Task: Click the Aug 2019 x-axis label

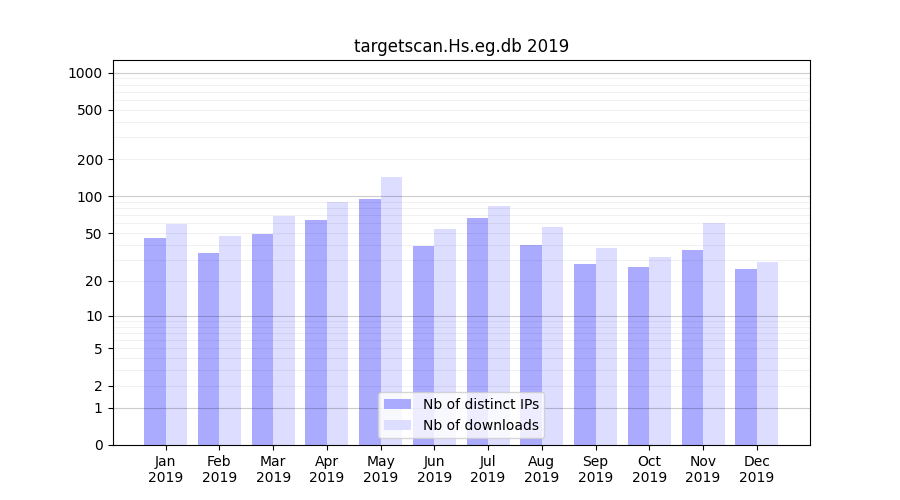Action: click(x=541, y=469)
